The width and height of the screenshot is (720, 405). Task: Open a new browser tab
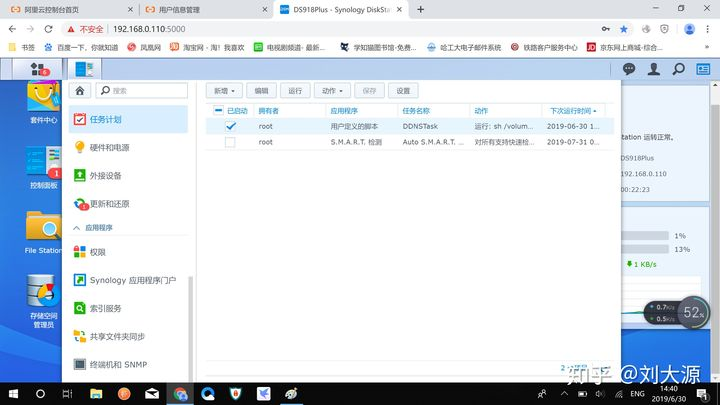[421, 9]
